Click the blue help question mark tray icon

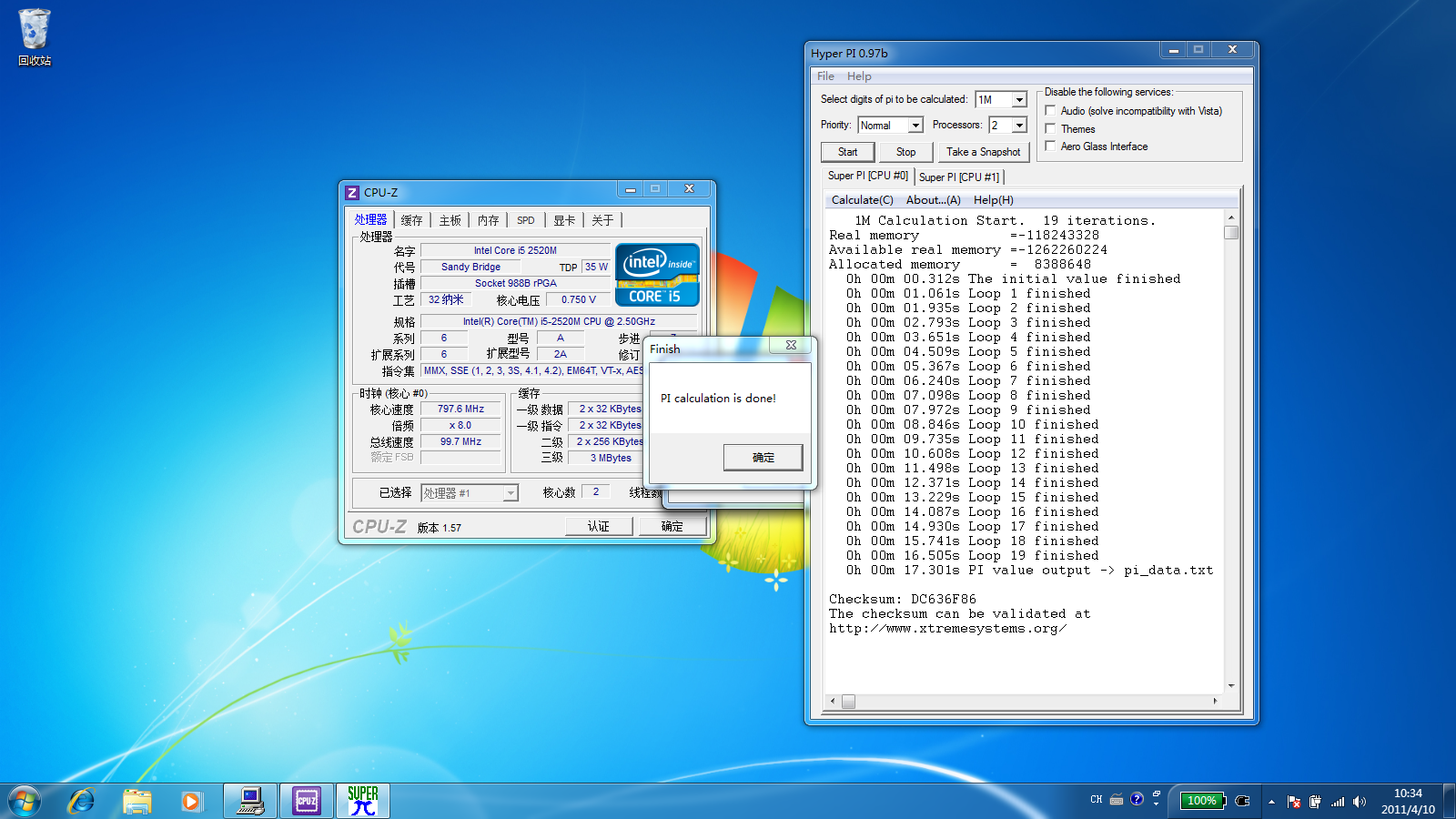1137,799
